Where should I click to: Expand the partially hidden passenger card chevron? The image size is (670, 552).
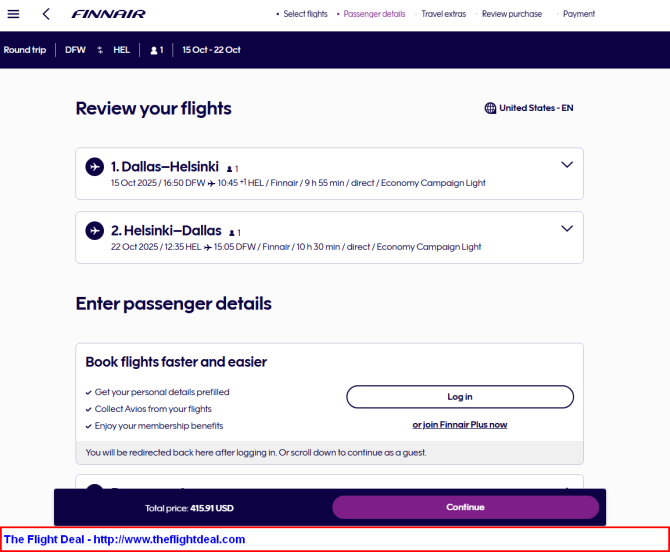click(x=567, y=487)
